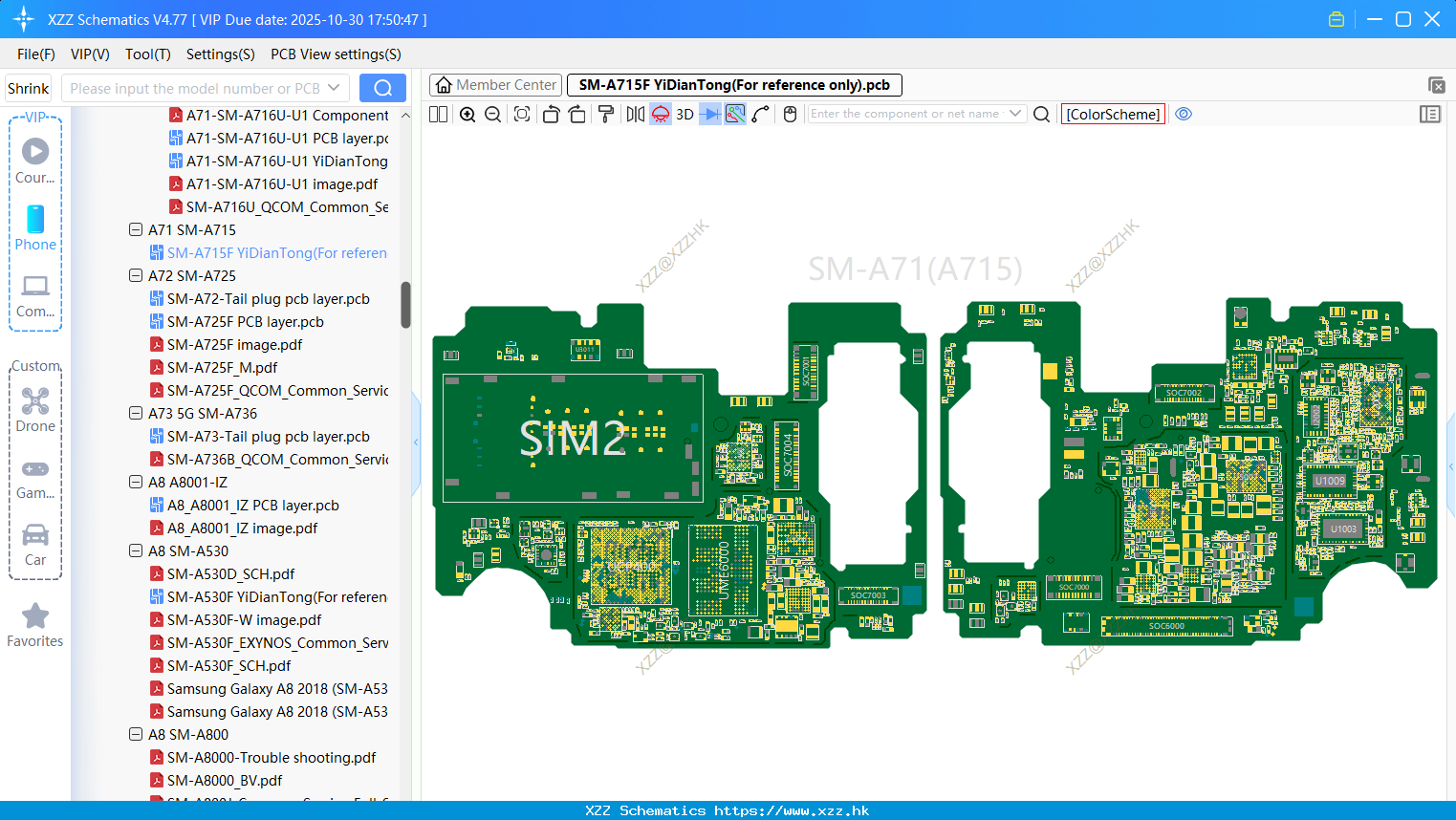Viewport: 1456px width, 820px height.
Task: Click the component or net name field
Action: (906, 114)
